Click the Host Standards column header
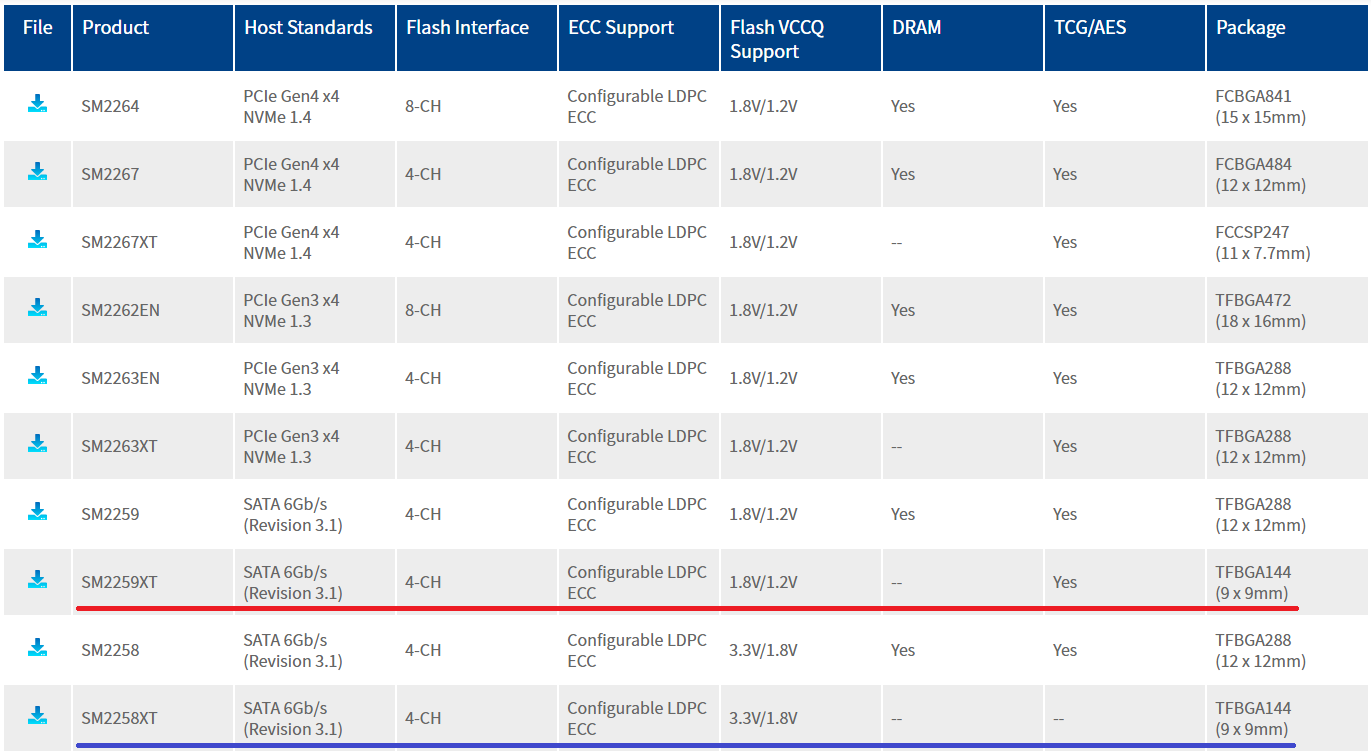 (x=308, y=28)
